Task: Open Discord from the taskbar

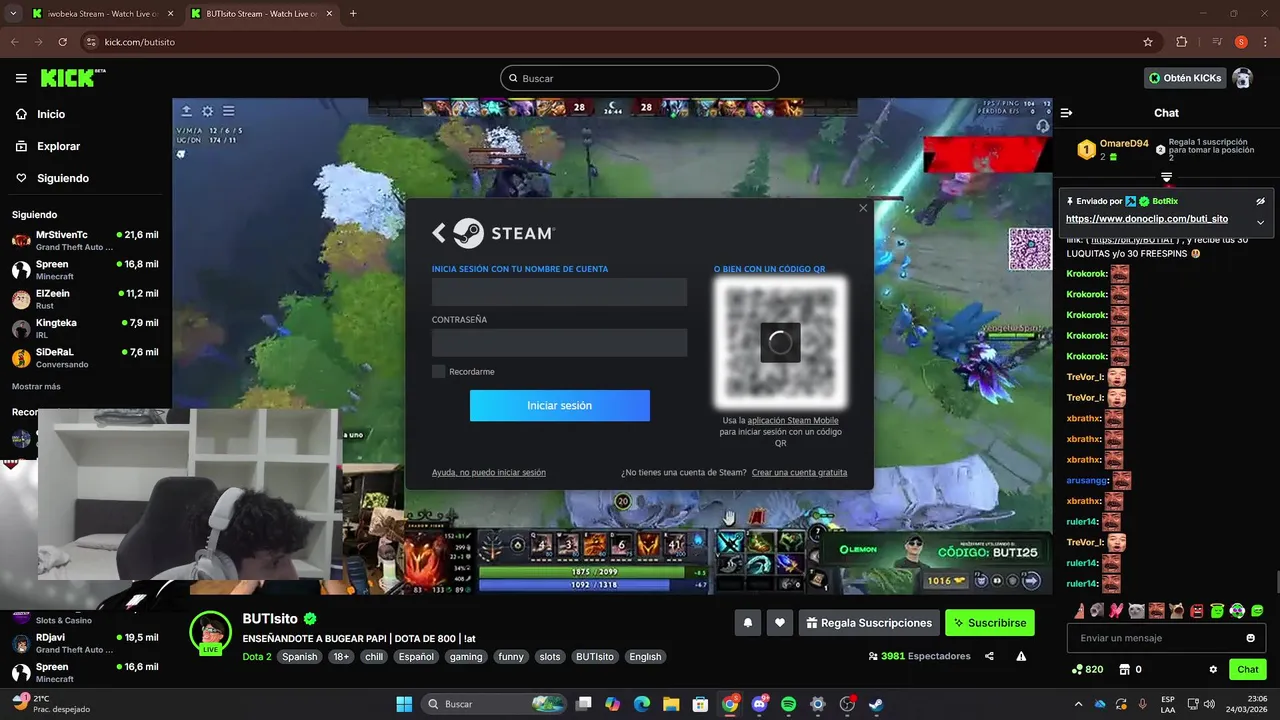Action: [759, 704]
